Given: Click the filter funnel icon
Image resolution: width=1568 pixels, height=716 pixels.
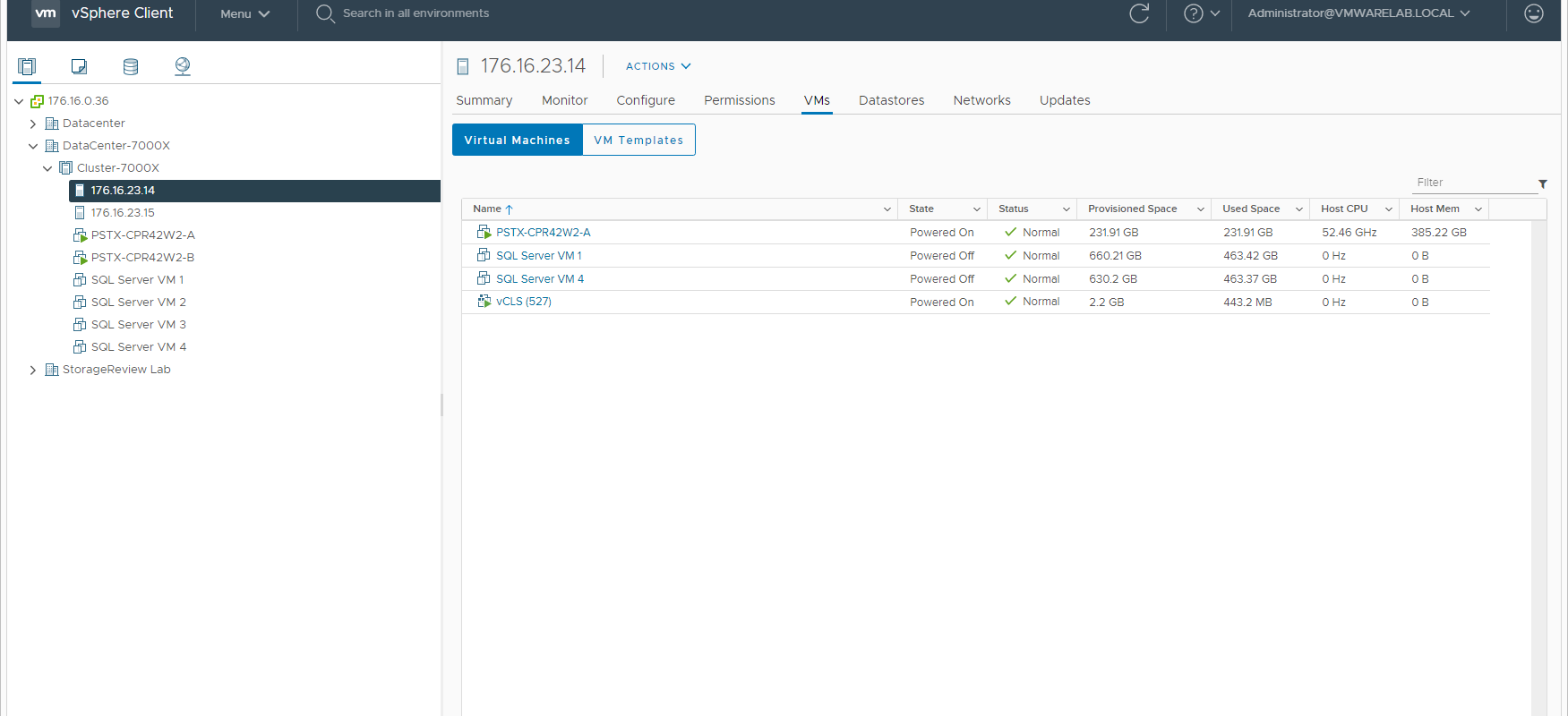Looking at the screenshot, I should 1543,183.
